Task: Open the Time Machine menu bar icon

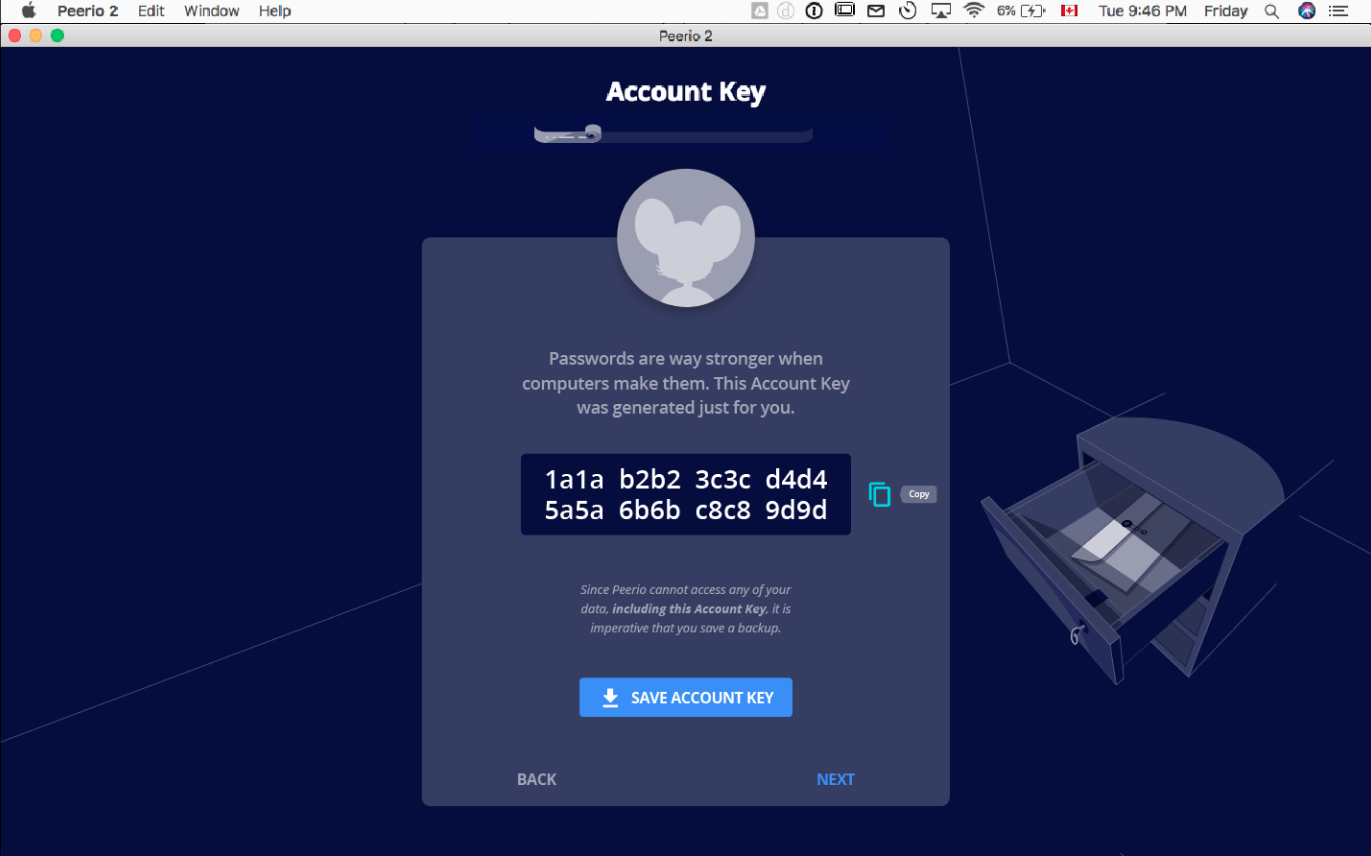Action: coord(908,11)
